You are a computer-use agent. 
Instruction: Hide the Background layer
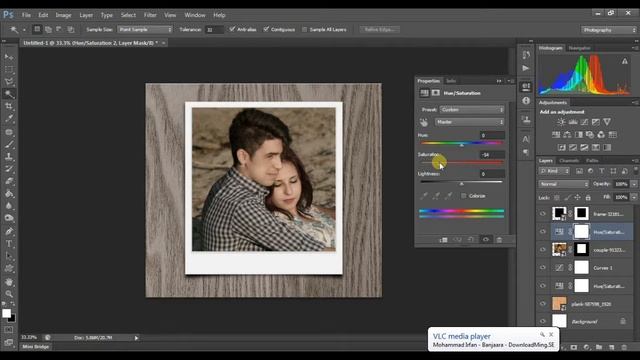click(x=543, y=322)
